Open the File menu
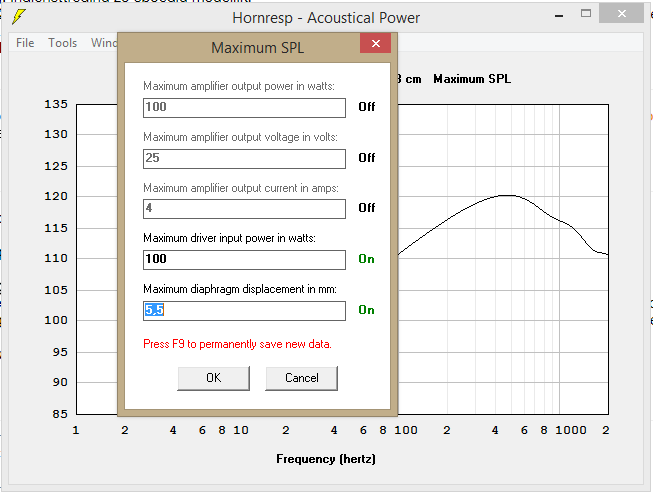 pos(25,43)
